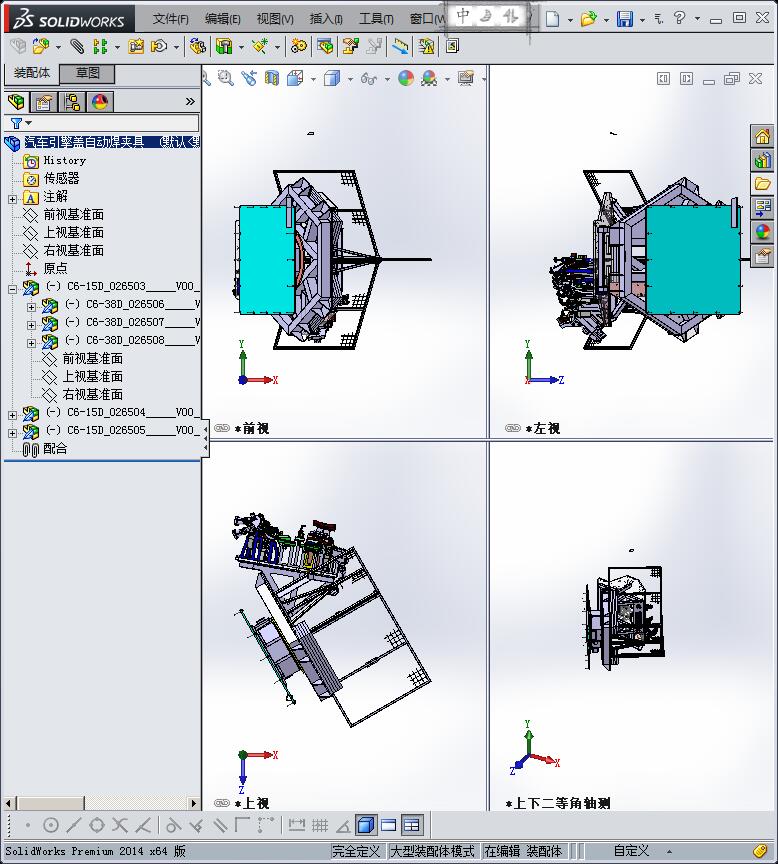
Task: Click the Hide/Show Items glasses icon
Action: 369,79
